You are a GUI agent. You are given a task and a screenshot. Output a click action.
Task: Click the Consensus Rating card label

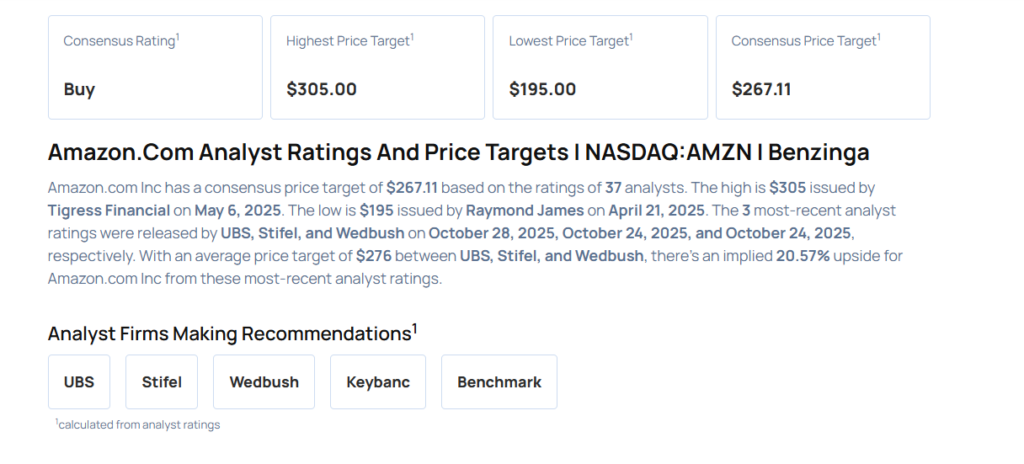pos(121,41)
